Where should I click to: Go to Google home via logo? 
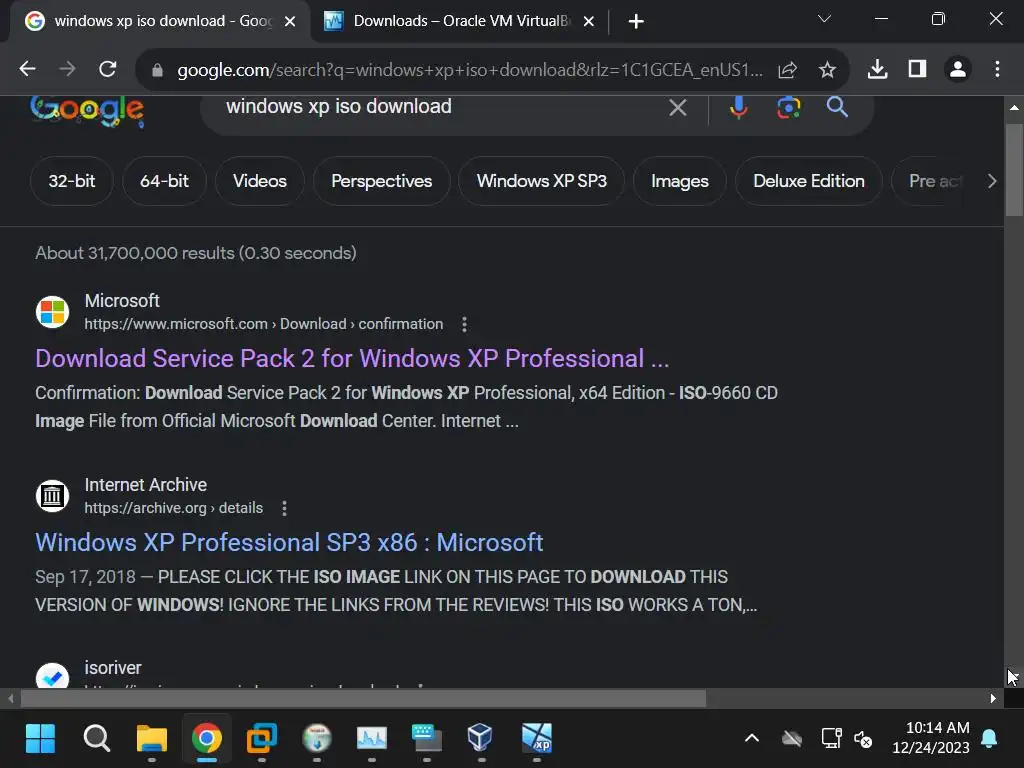pyautogui.click(x=87, y=111)
